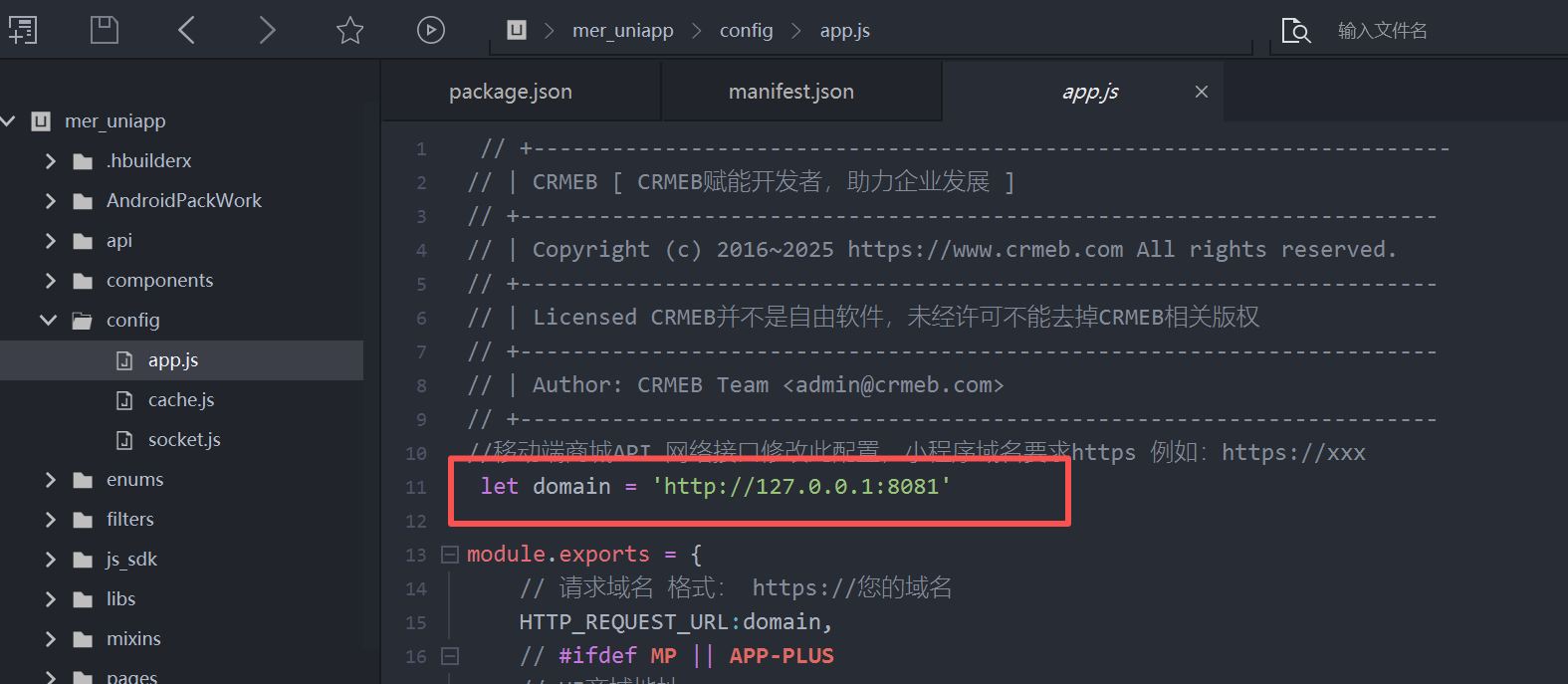Open cache.js in the file tree
The width and height of the screenshot is (1568, 684).
pyautogui.click(x=180, y=399)
